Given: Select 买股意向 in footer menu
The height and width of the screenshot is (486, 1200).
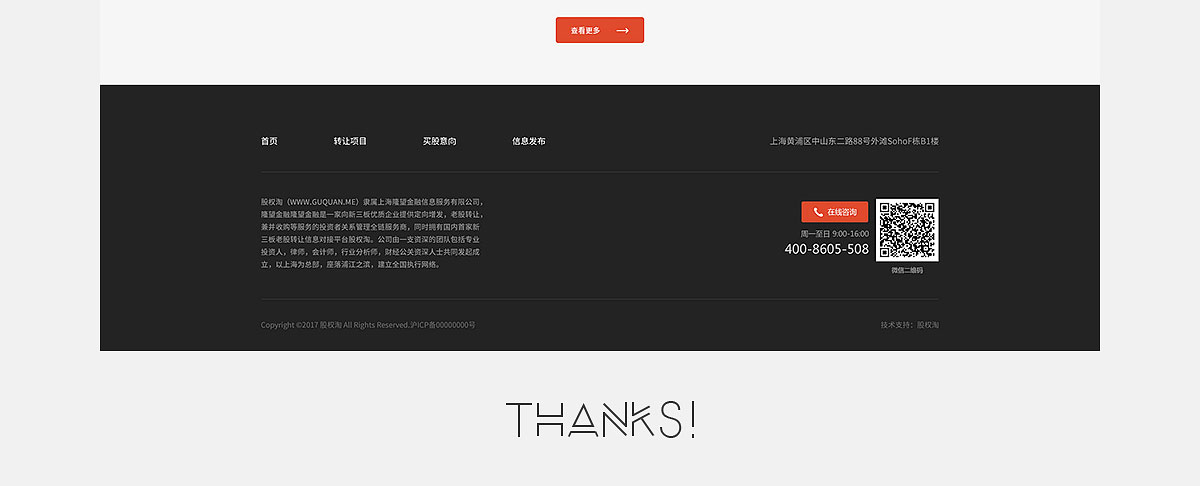Looking at the screenshot, I should 439,141.
